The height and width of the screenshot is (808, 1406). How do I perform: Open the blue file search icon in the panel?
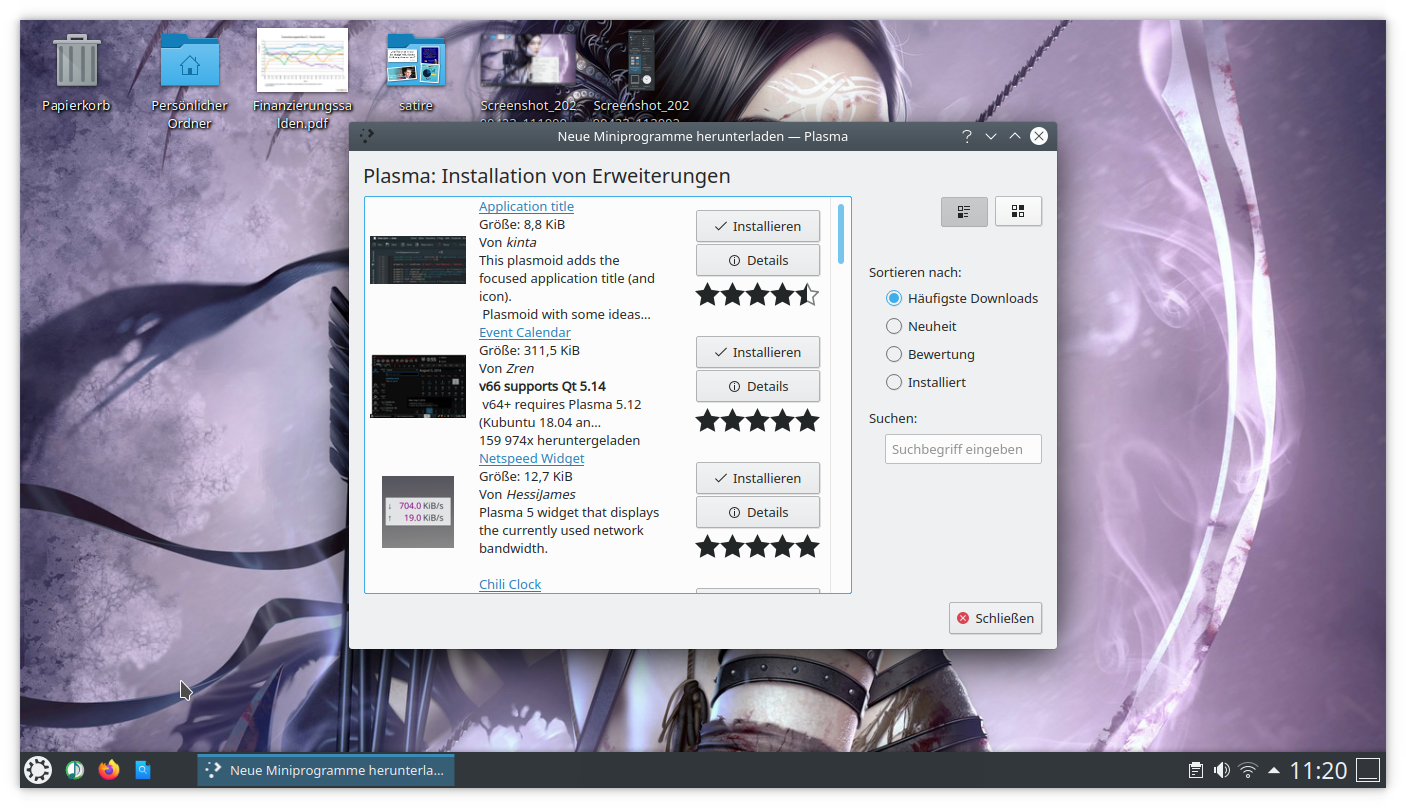(x=143, y=770)
